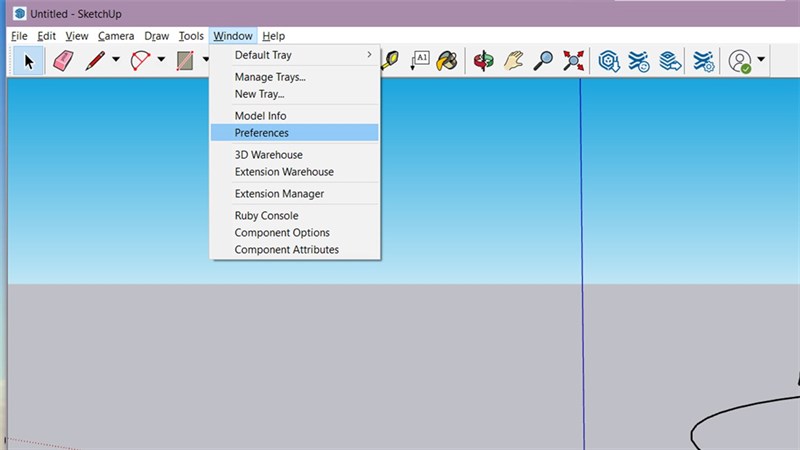Open arc tools dropdown arrow

click(161, 60)
